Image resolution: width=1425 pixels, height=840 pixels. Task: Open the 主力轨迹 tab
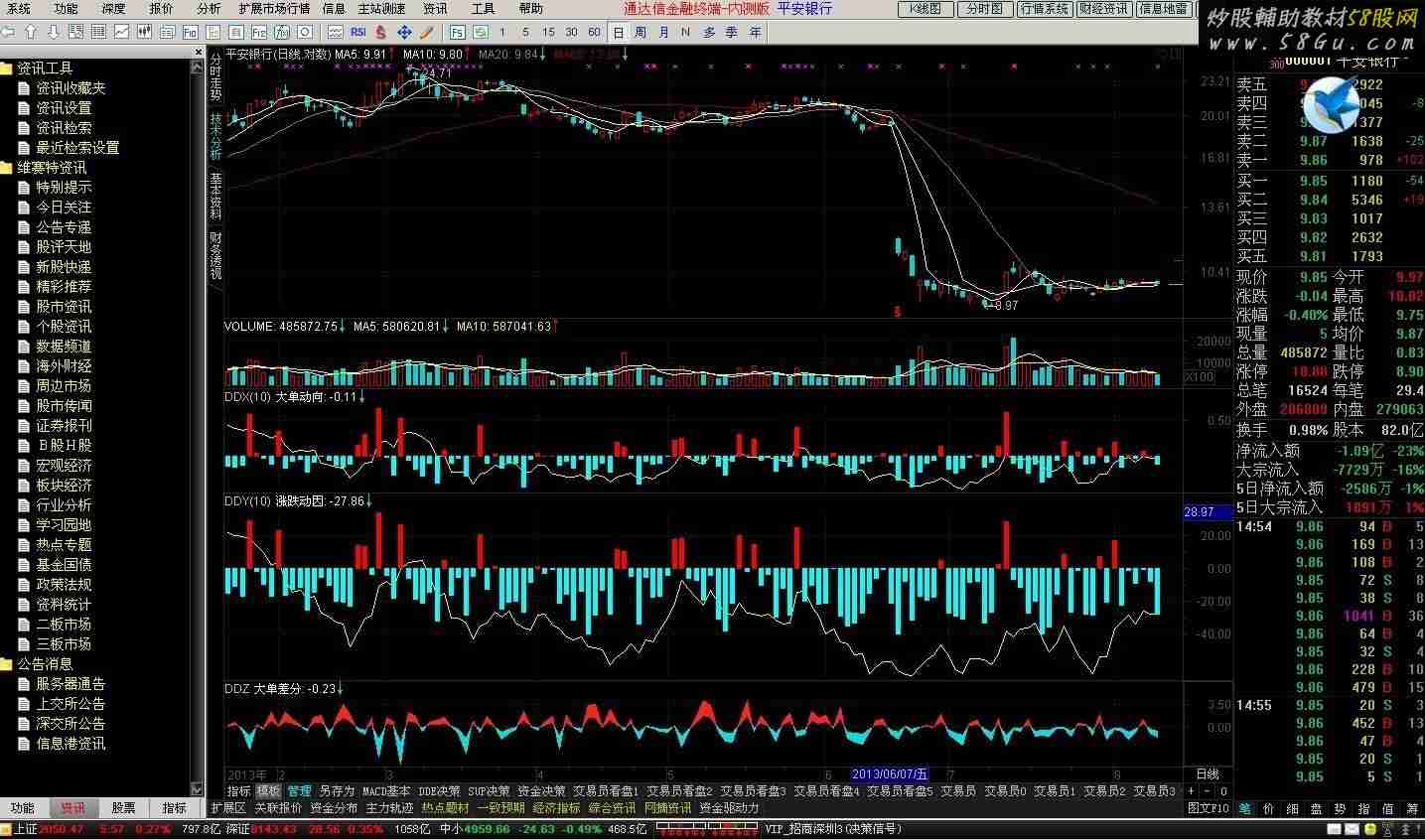[389, 808]
